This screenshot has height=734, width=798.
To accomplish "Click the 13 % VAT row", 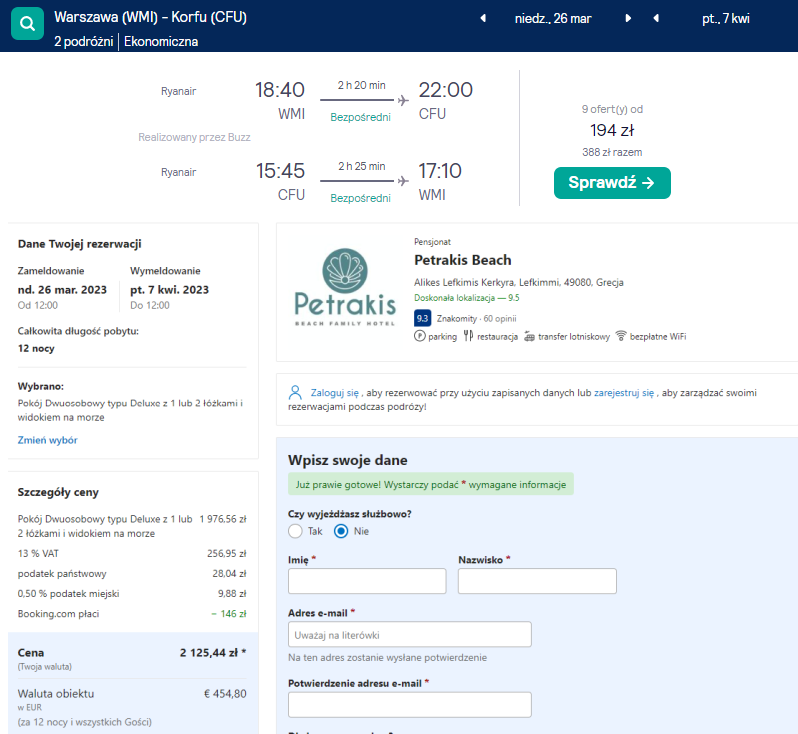I will coord(132,553).
